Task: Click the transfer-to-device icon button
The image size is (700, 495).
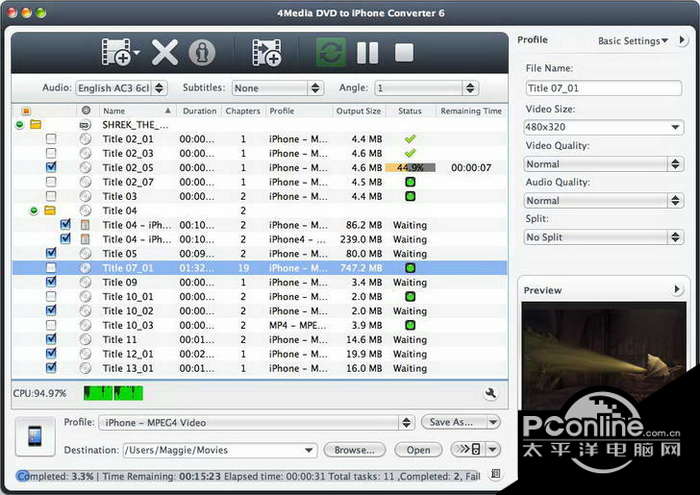Action: [470, 449]
